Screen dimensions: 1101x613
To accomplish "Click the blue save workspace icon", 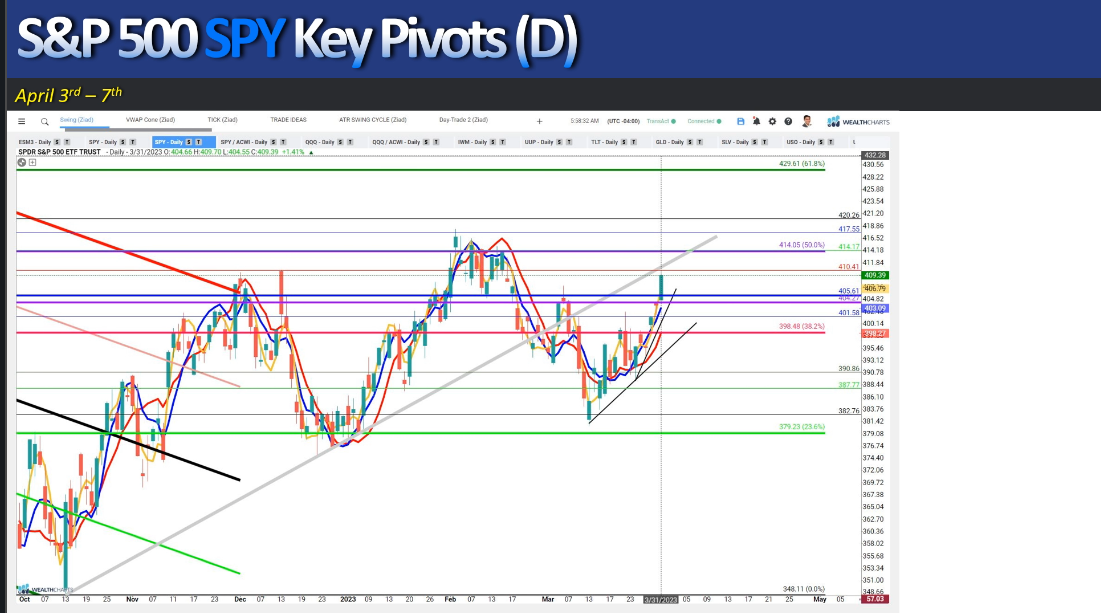I will [741, 121].
